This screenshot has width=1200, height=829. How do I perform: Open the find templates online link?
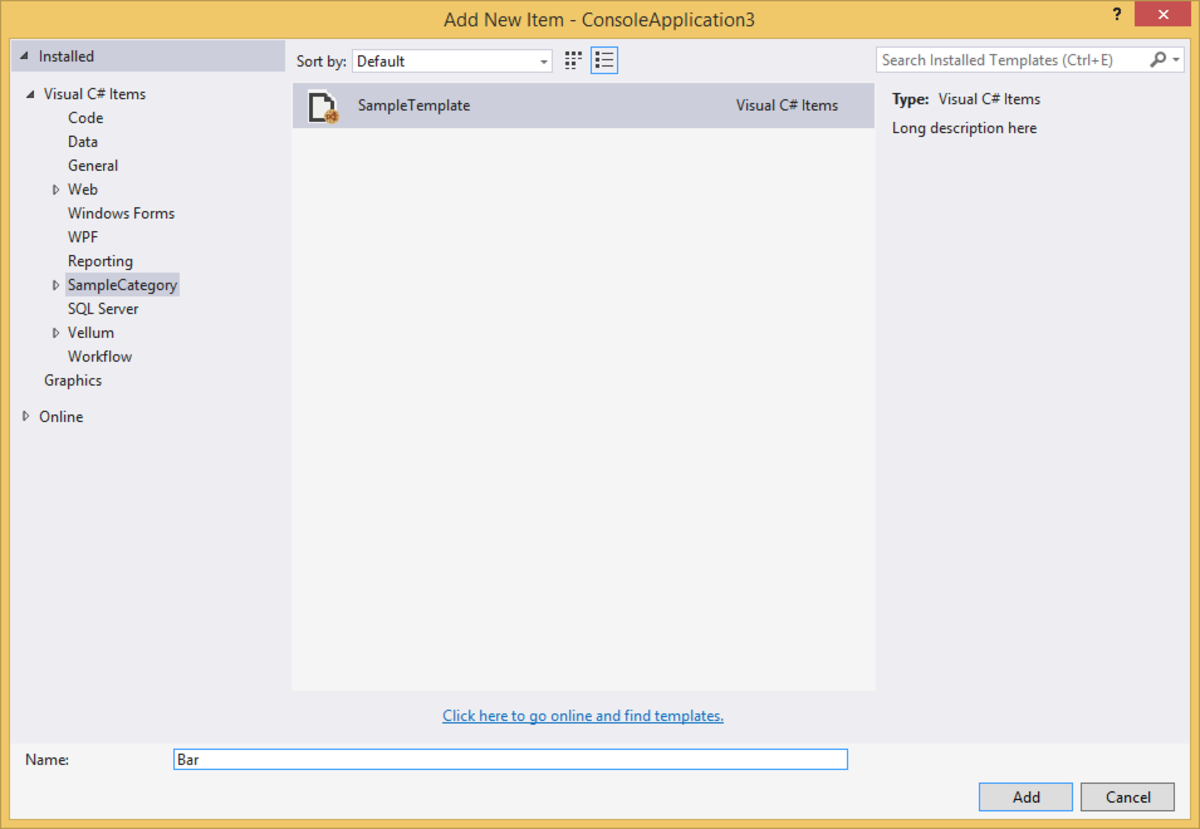[x=583, y=716]
